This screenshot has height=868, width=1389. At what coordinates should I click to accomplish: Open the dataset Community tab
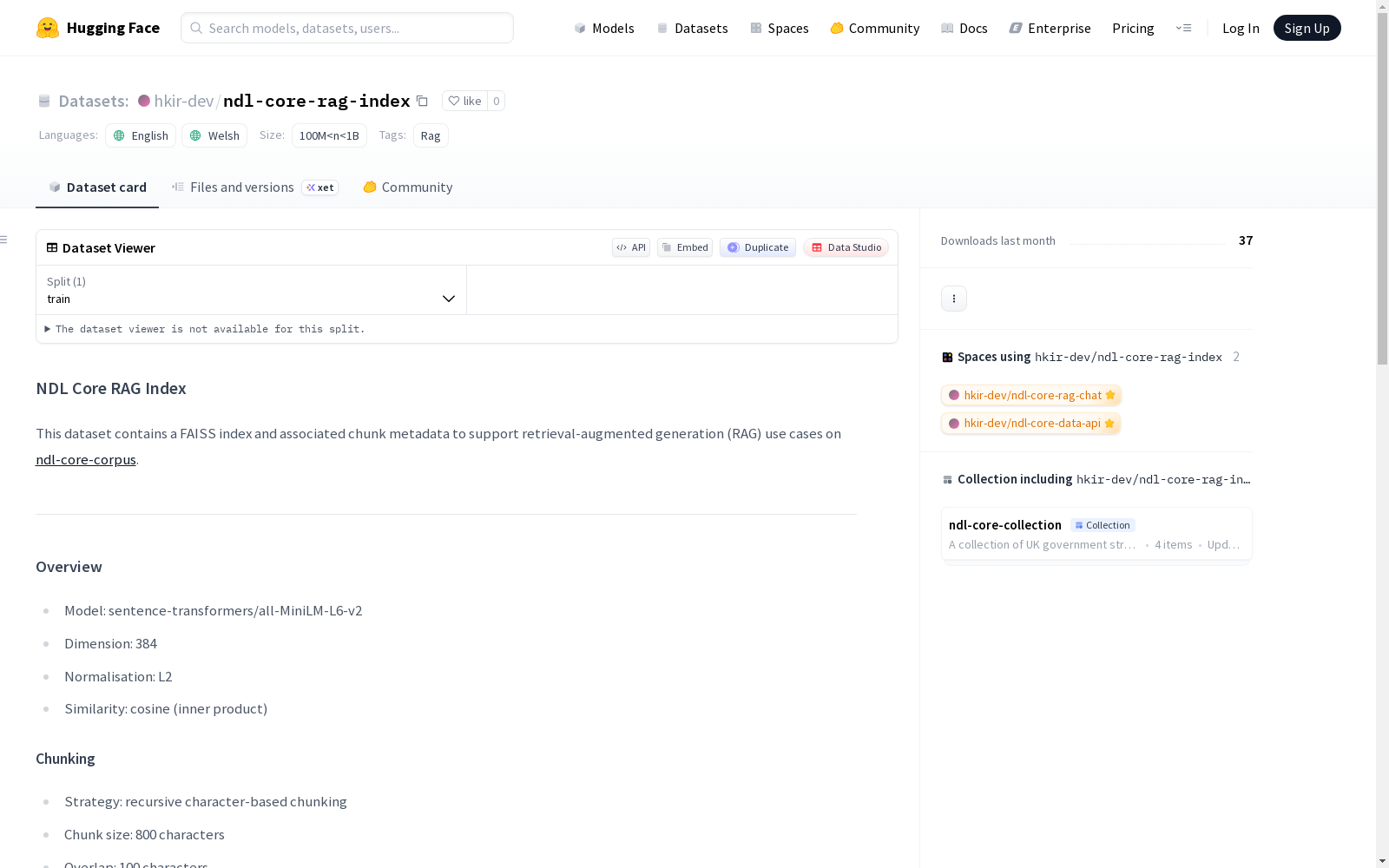tap(407, 187)
